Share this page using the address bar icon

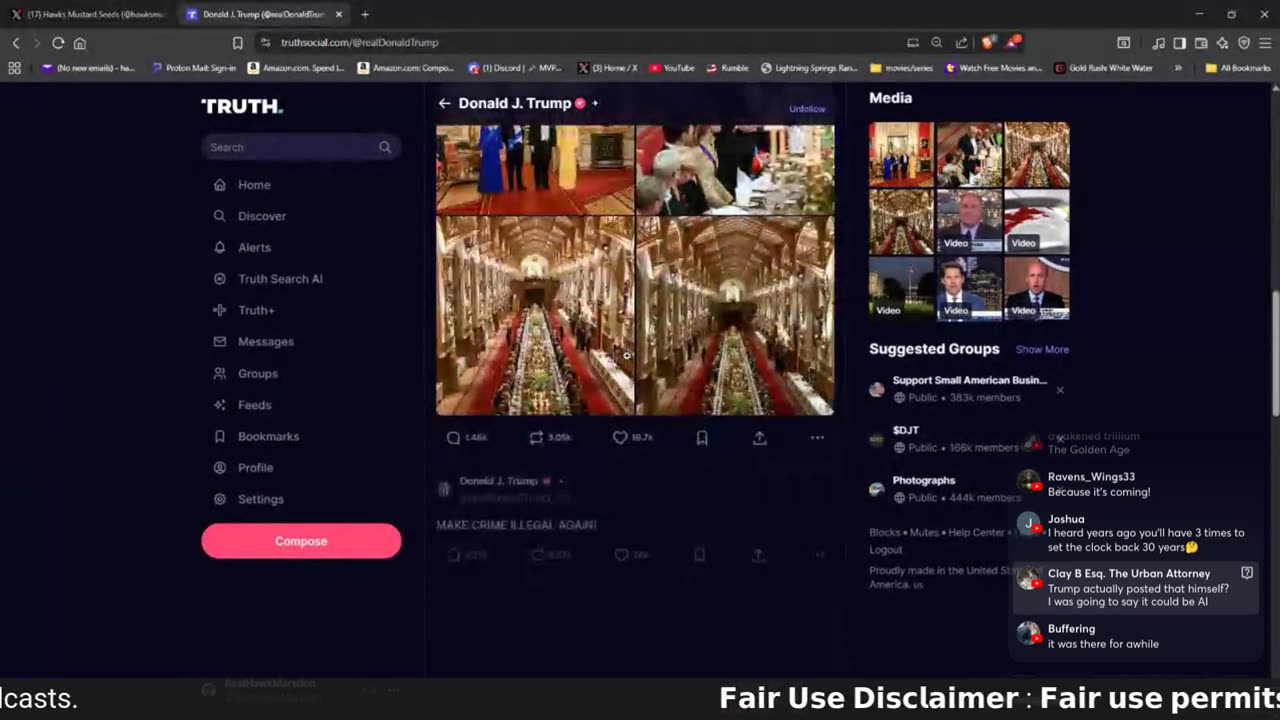[x=961, y=43]
